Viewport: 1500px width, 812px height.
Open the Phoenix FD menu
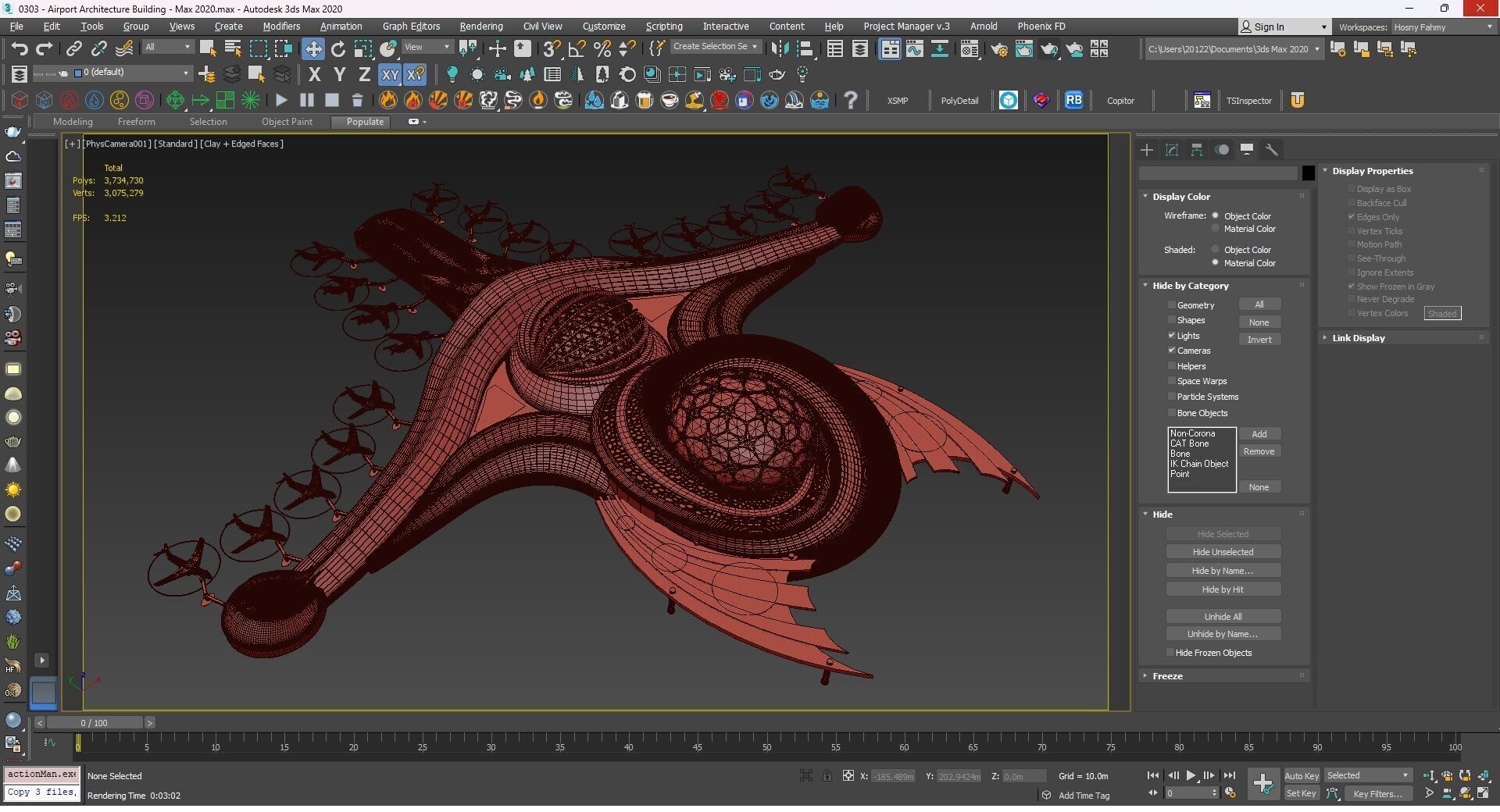pyautogui.click(x=1041, y=26)
